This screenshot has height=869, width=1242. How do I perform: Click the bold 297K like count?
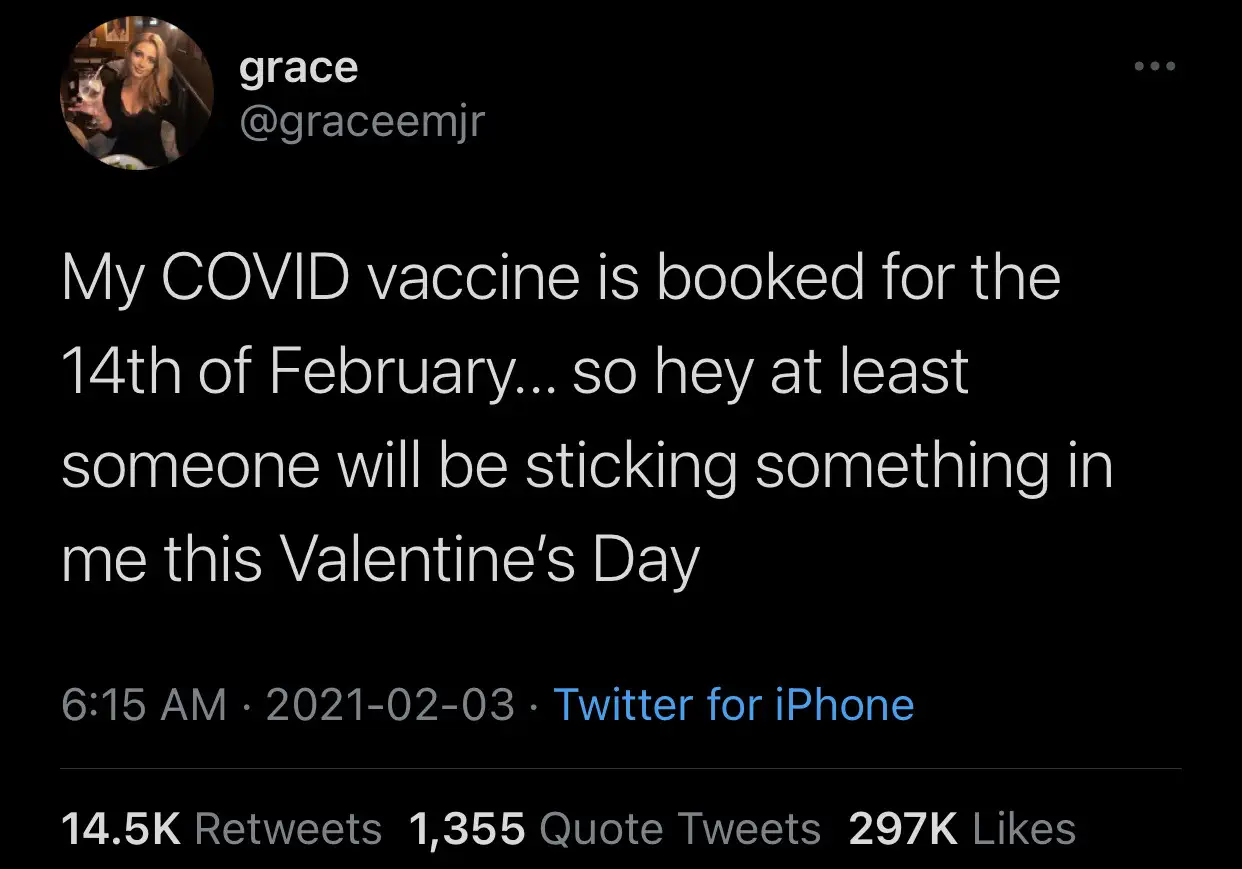[902, 829]
